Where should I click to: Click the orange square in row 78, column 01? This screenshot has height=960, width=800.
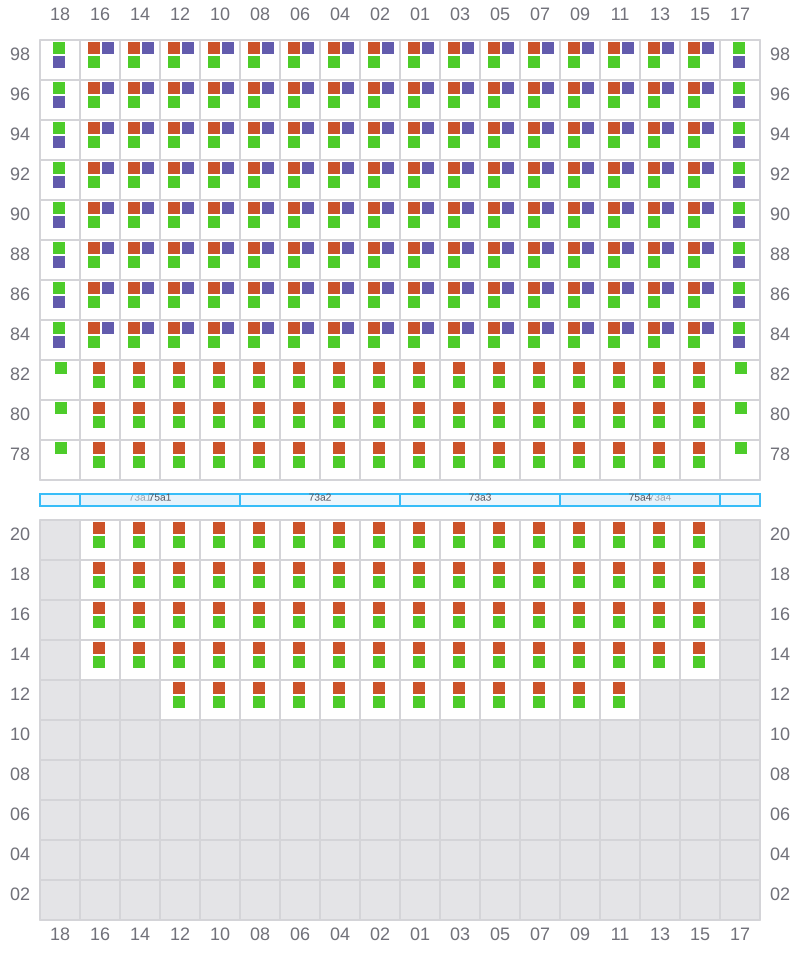click(x=419, y=448)
